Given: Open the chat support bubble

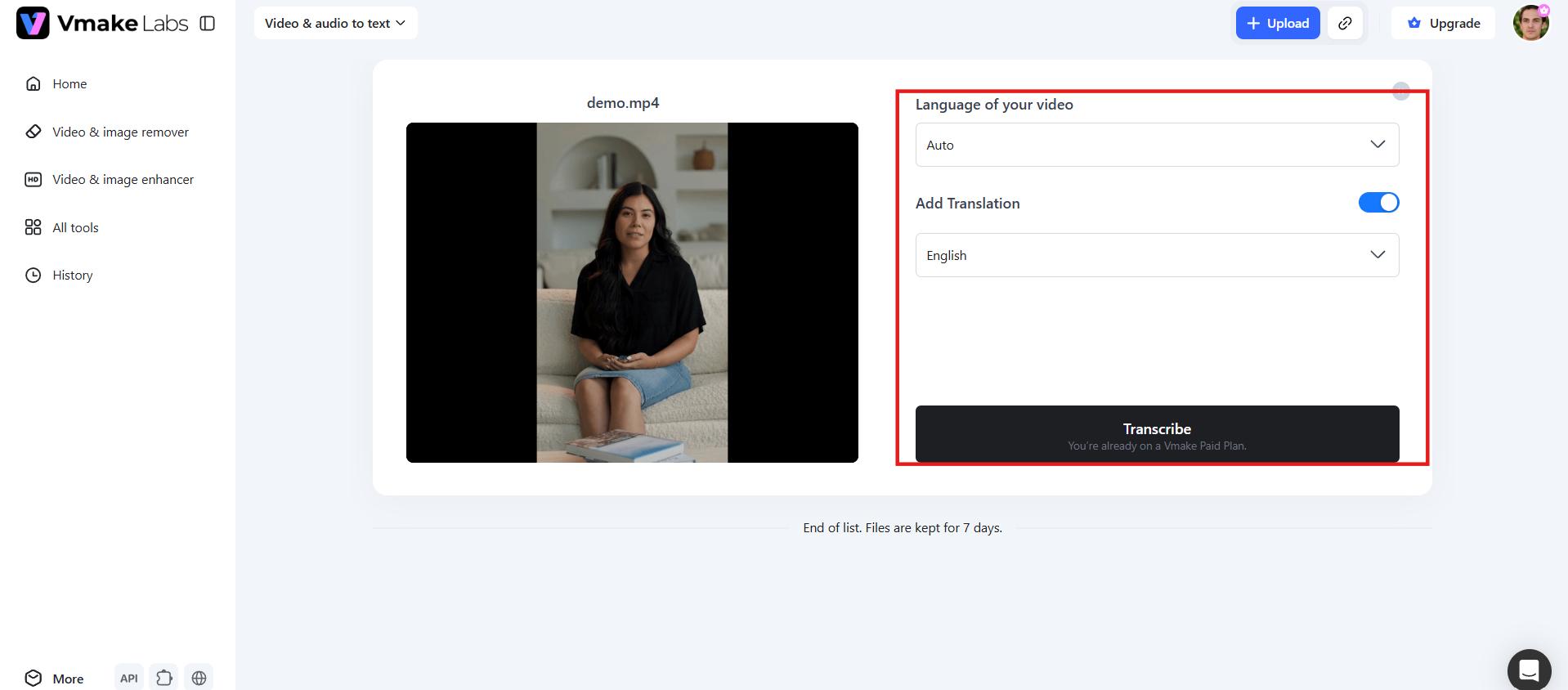Looking at the screenshot, I should (x=1529, y=670).
